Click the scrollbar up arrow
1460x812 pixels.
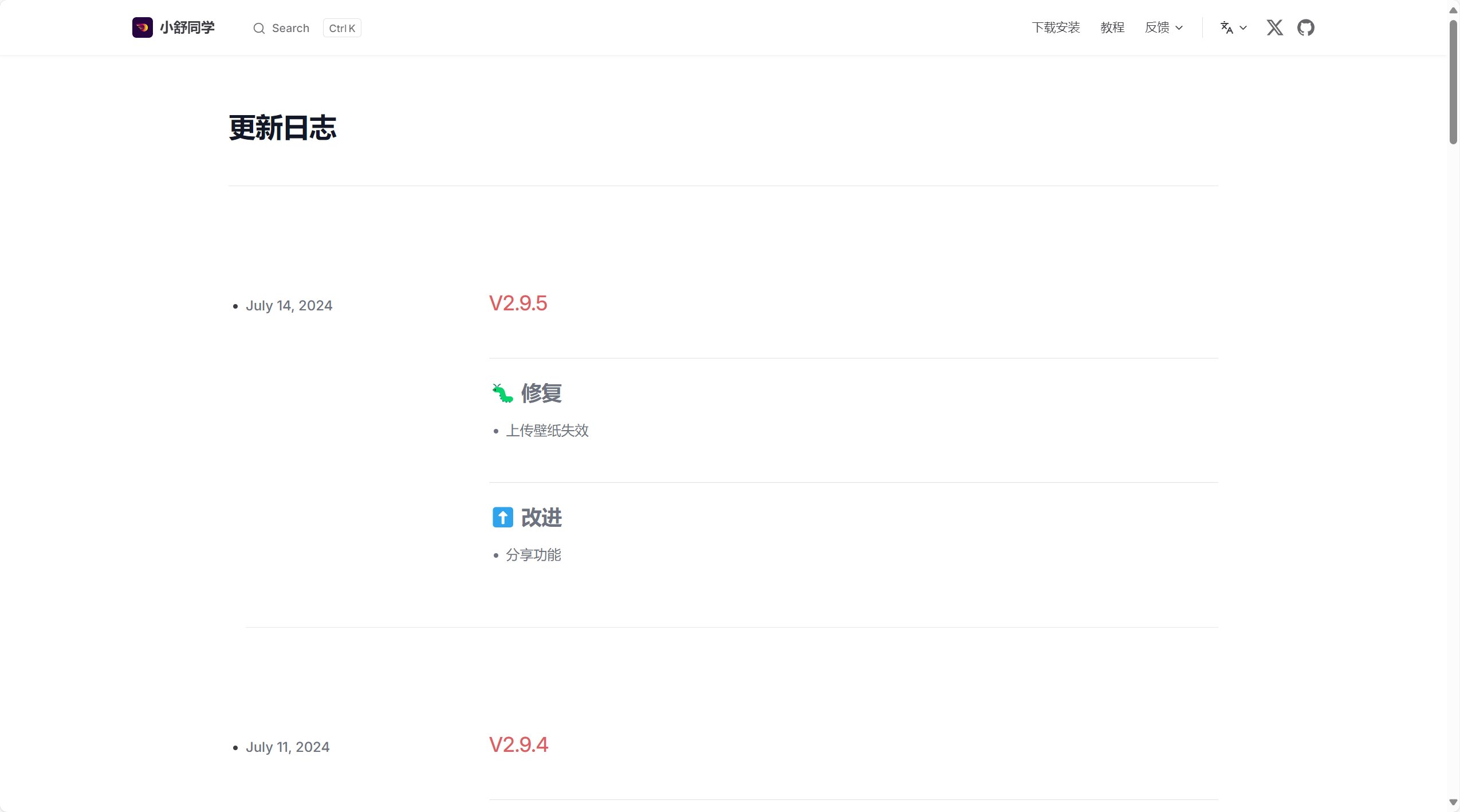[1453, 10]
